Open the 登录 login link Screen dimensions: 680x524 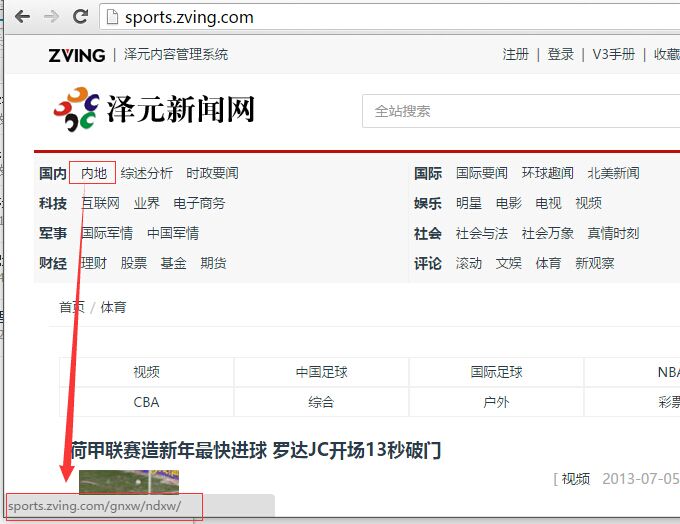560,55
